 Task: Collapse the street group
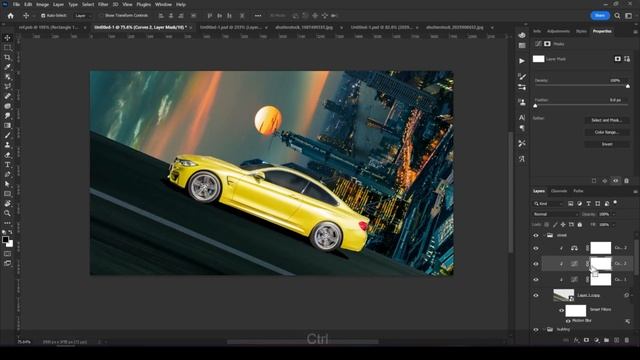[544, 235]
